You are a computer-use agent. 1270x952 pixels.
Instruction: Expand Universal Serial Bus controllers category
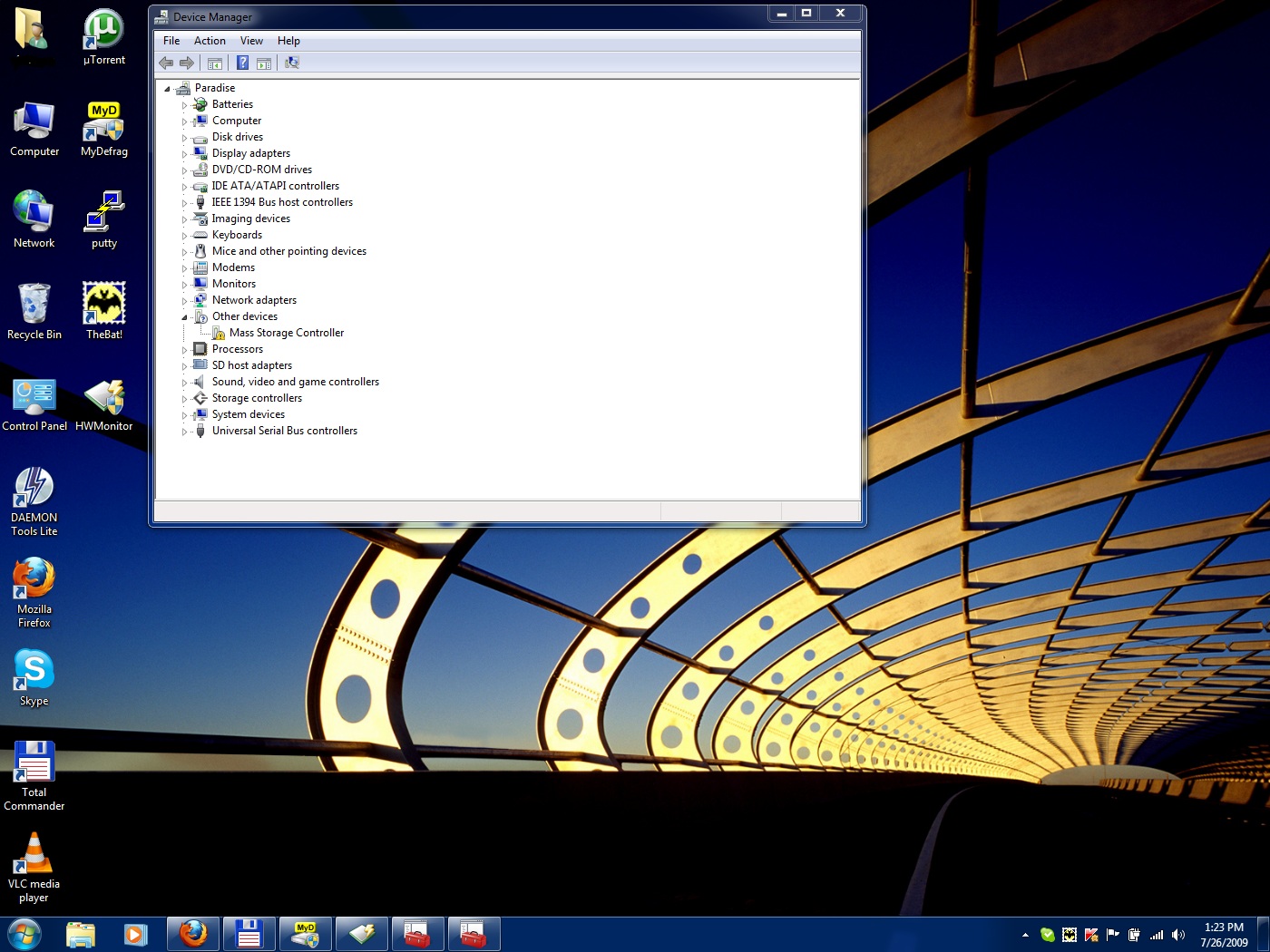184,432
